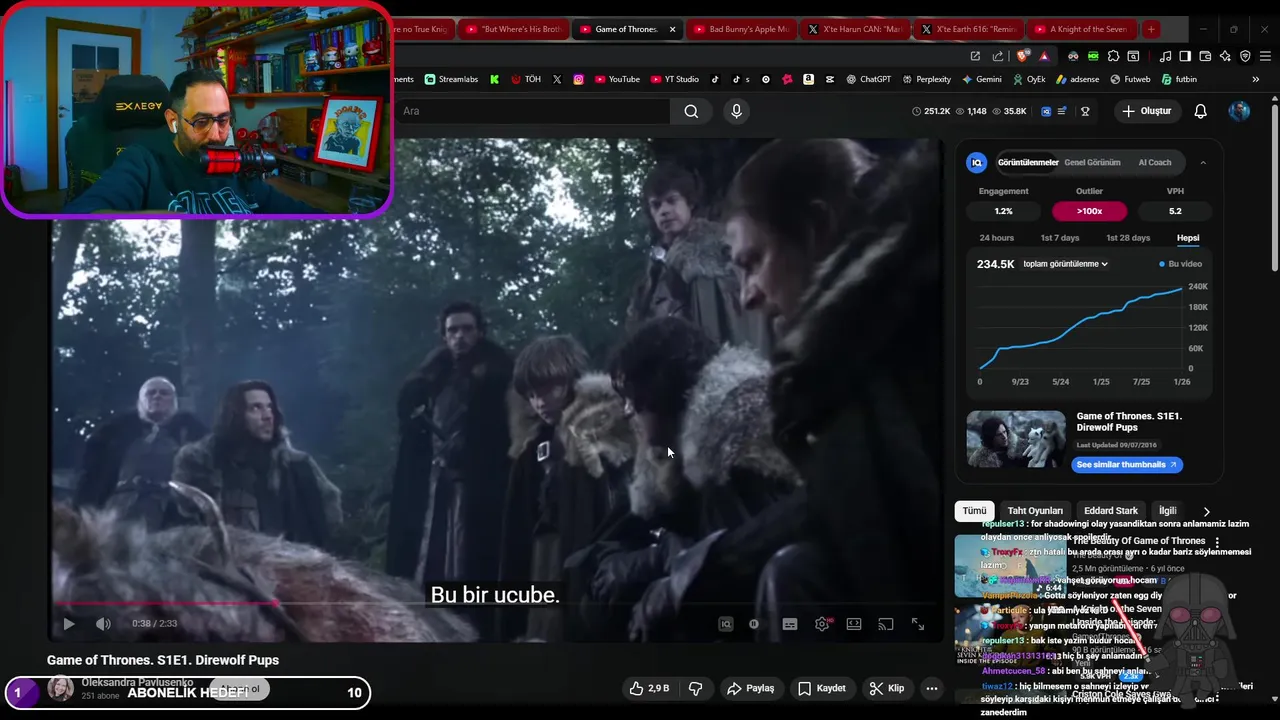
Task: Switch to Genel Görünüm tab
Action: (x=1092, y=162)
